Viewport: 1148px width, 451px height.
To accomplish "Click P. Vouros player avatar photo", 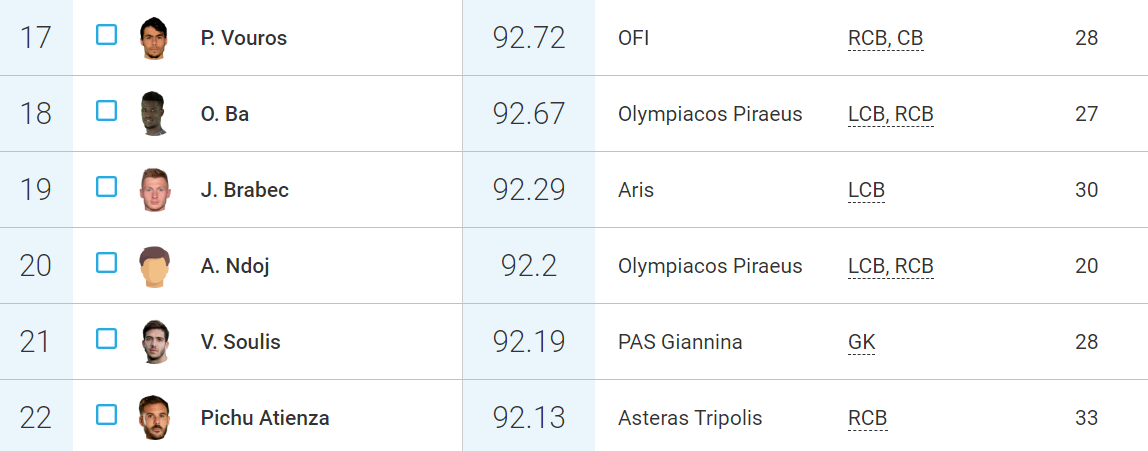I will pyautogui.click(x=154, y=38).
